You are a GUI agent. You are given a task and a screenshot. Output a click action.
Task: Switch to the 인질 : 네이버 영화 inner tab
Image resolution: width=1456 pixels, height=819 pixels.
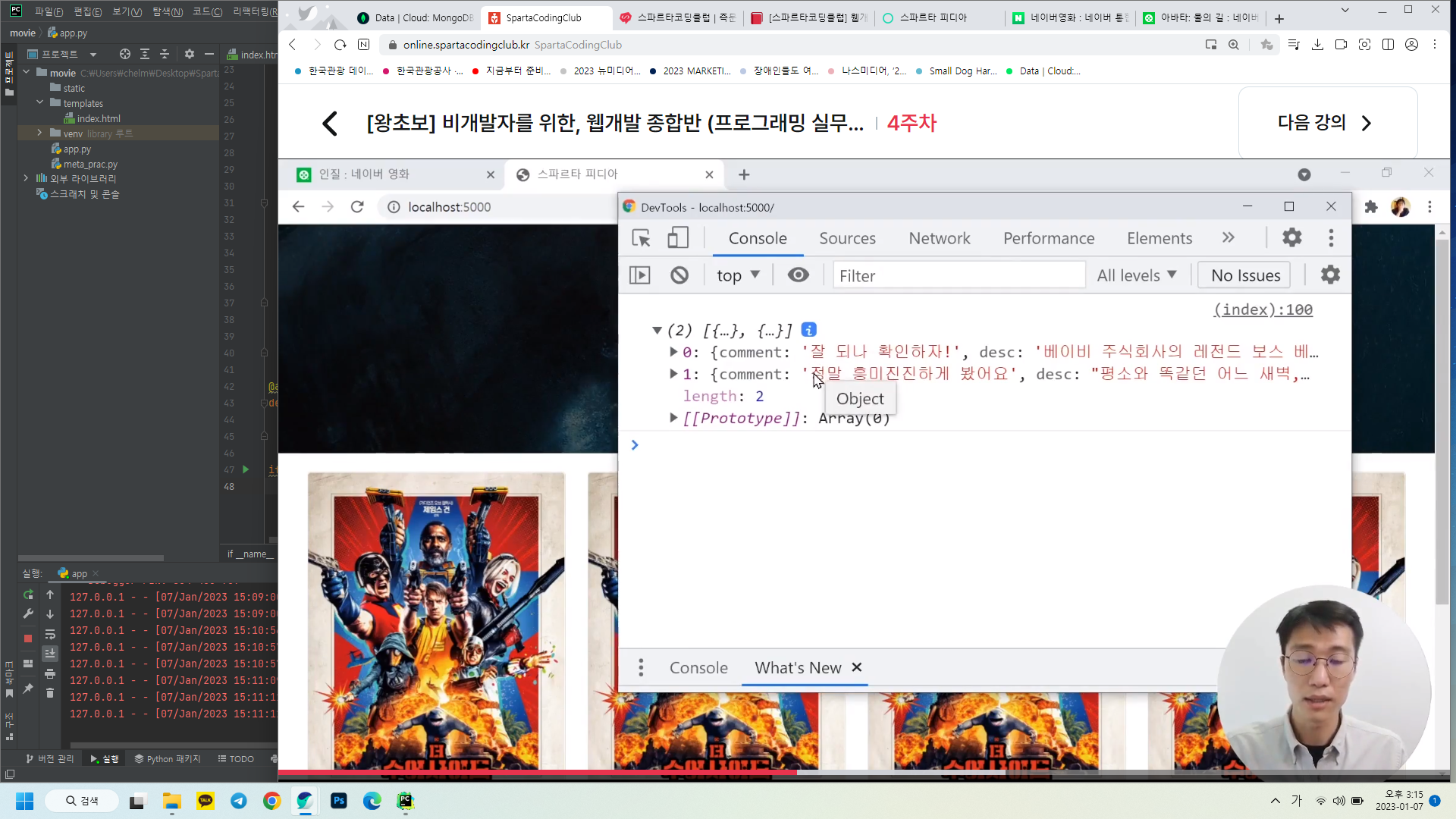pos(394,174)
